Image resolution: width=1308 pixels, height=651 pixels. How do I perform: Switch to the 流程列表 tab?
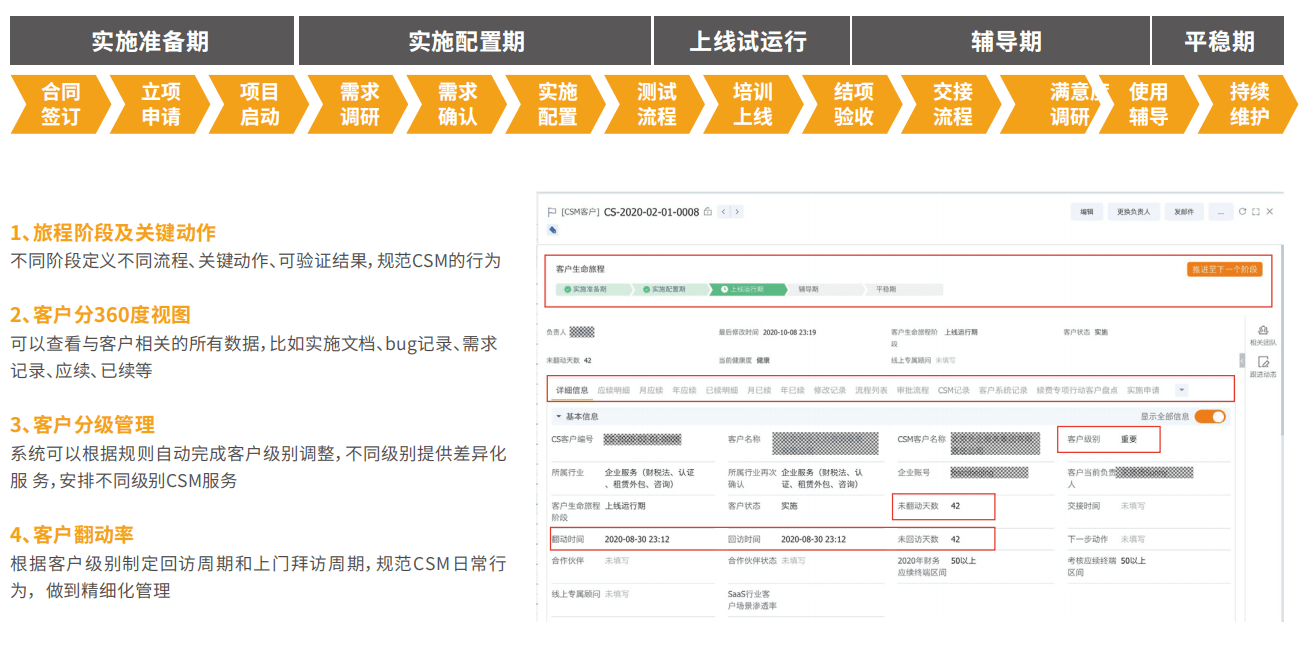871,390
